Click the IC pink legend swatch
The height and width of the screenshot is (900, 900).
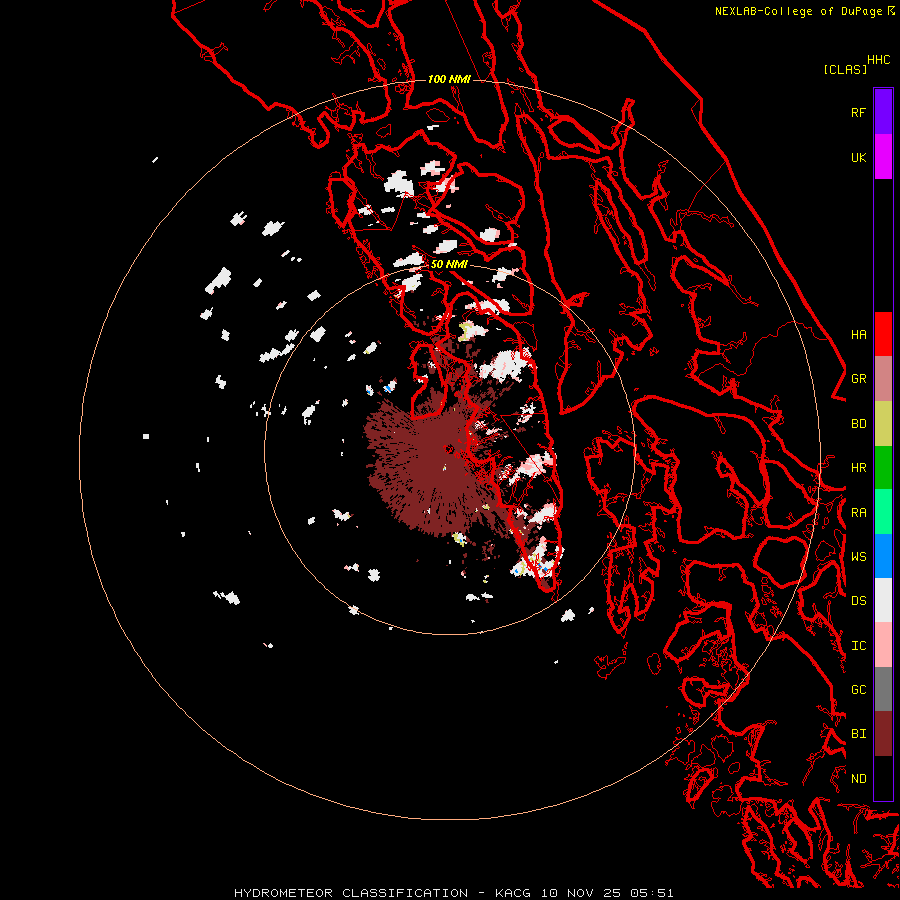(x=883, y=645)
